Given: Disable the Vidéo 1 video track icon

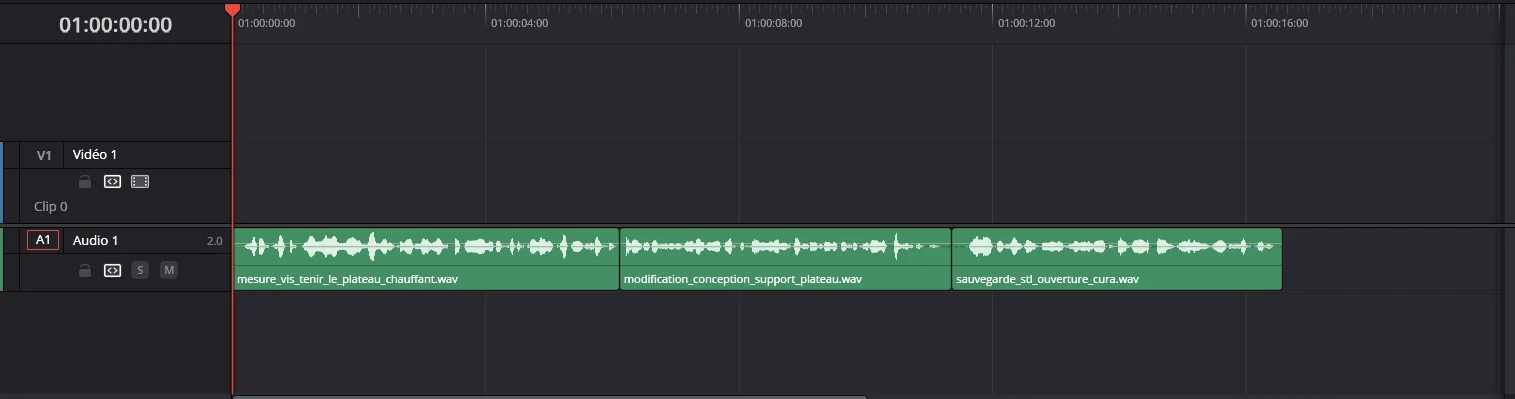Looking at the screenshot, I should [140, 182].
